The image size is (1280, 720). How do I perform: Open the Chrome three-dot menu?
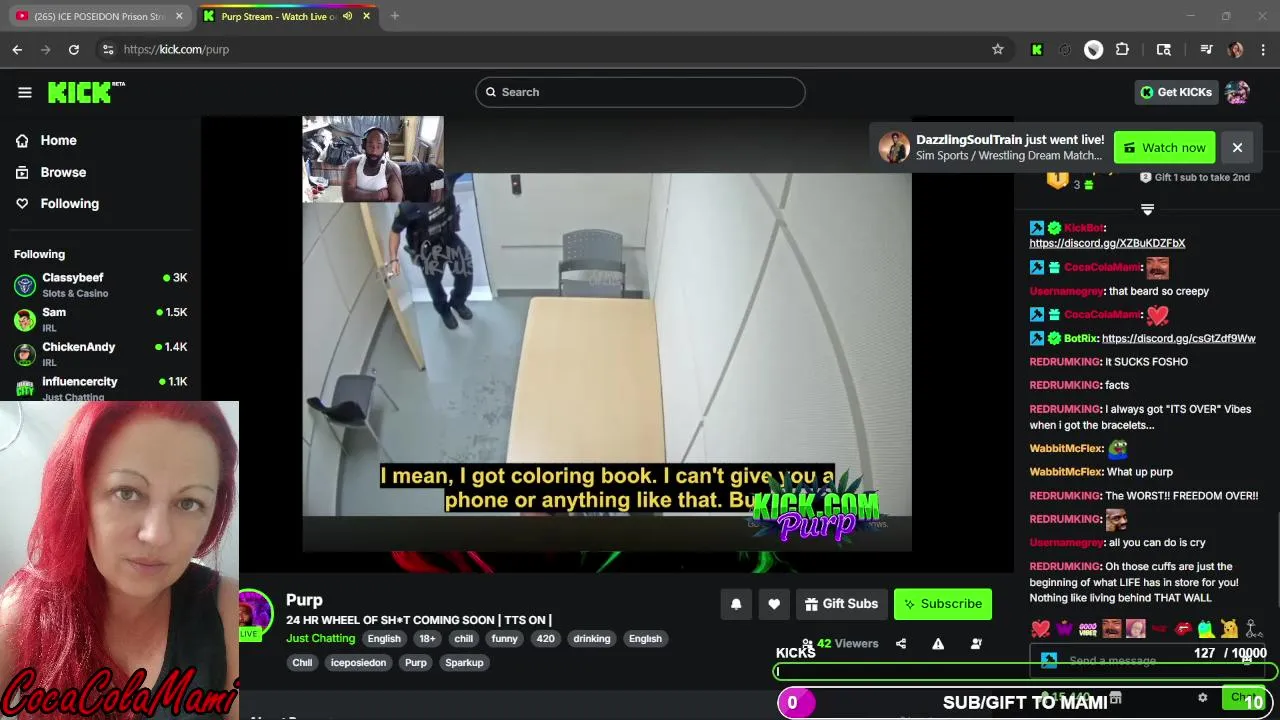pyautogui.click(x=1263, y=49)
